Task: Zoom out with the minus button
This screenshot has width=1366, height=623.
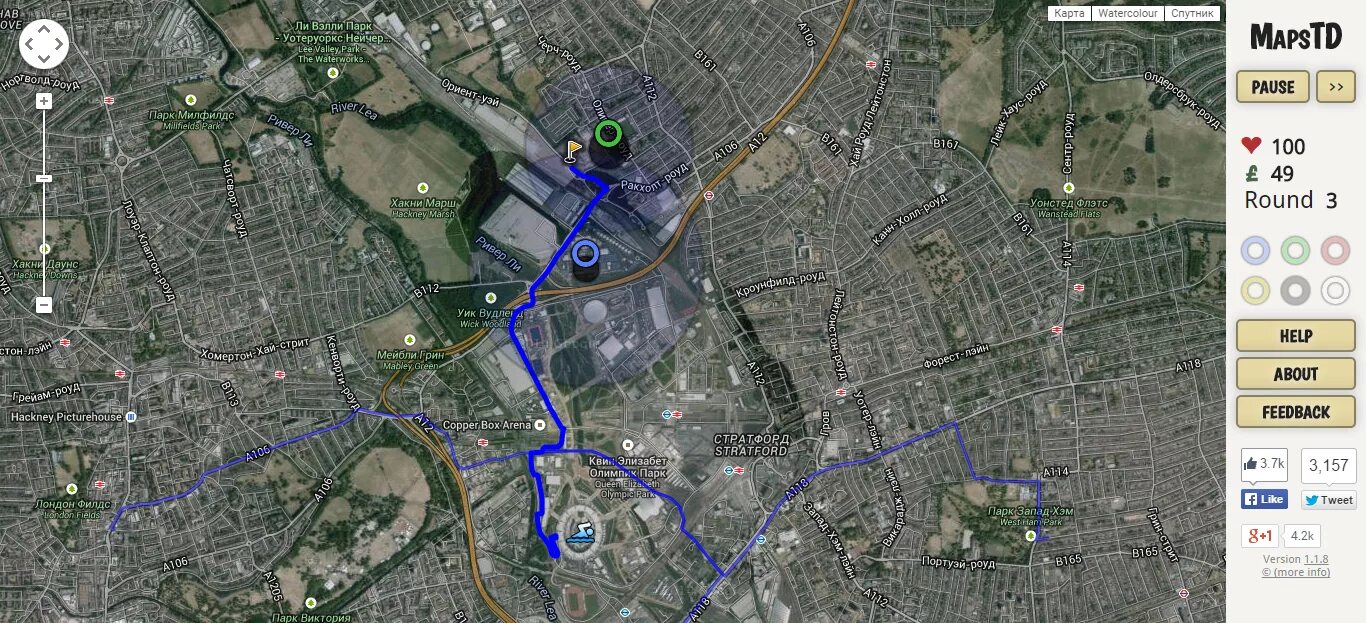Action: tap(44, 305)
